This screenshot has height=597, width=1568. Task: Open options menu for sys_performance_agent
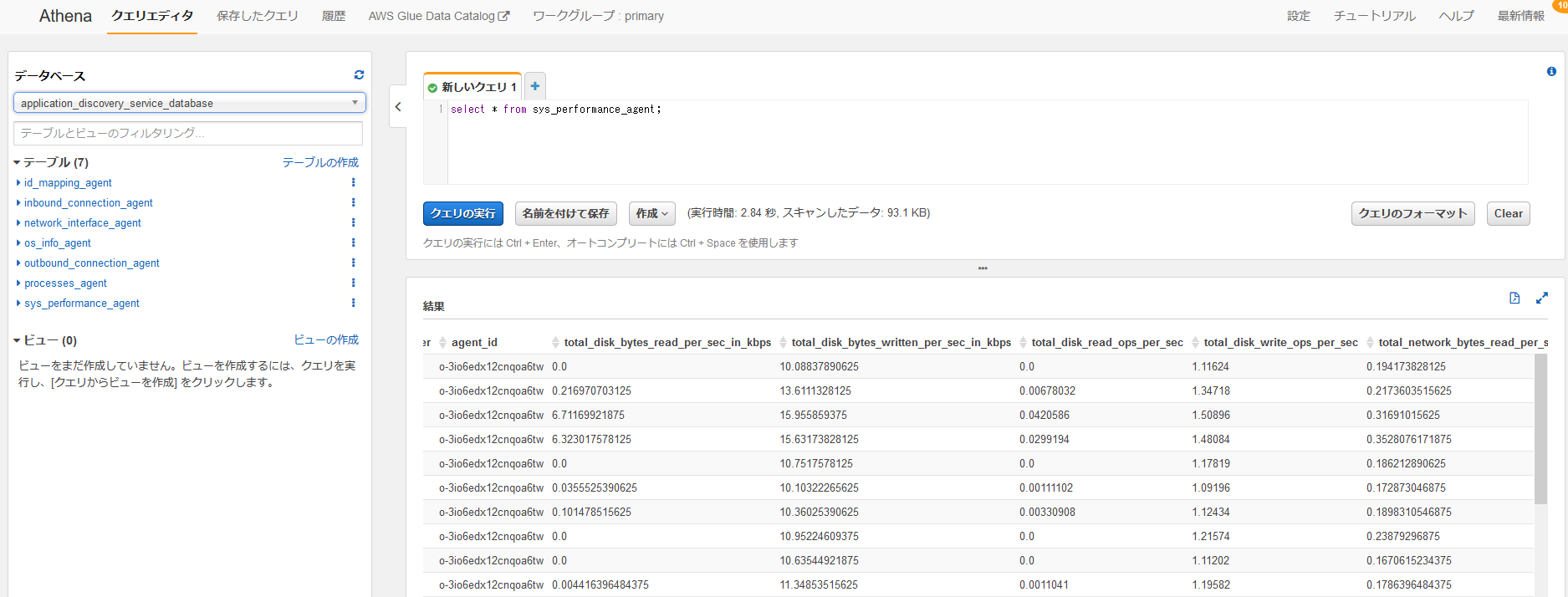353,303
